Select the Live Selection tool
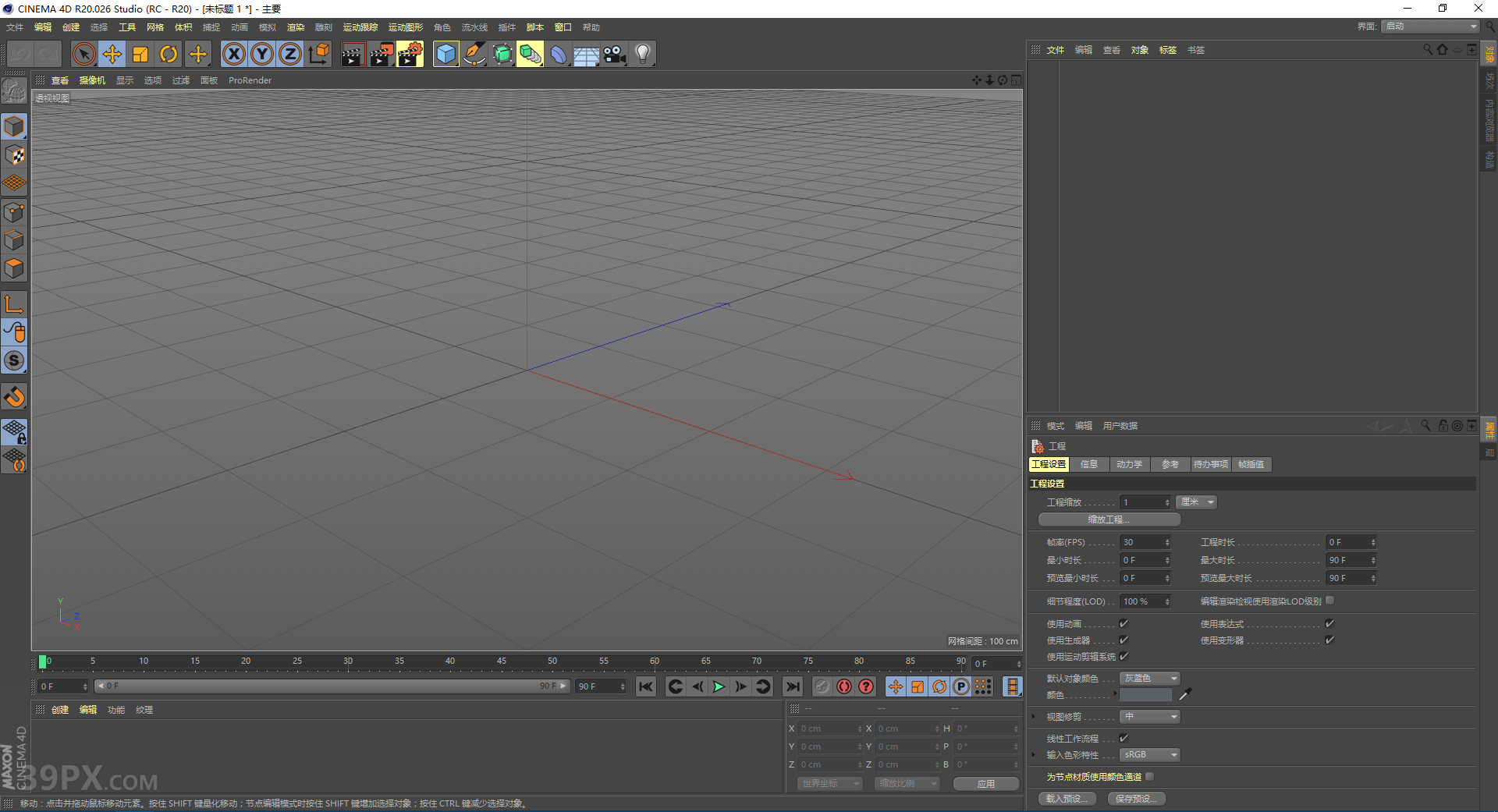 coord(83,54)
